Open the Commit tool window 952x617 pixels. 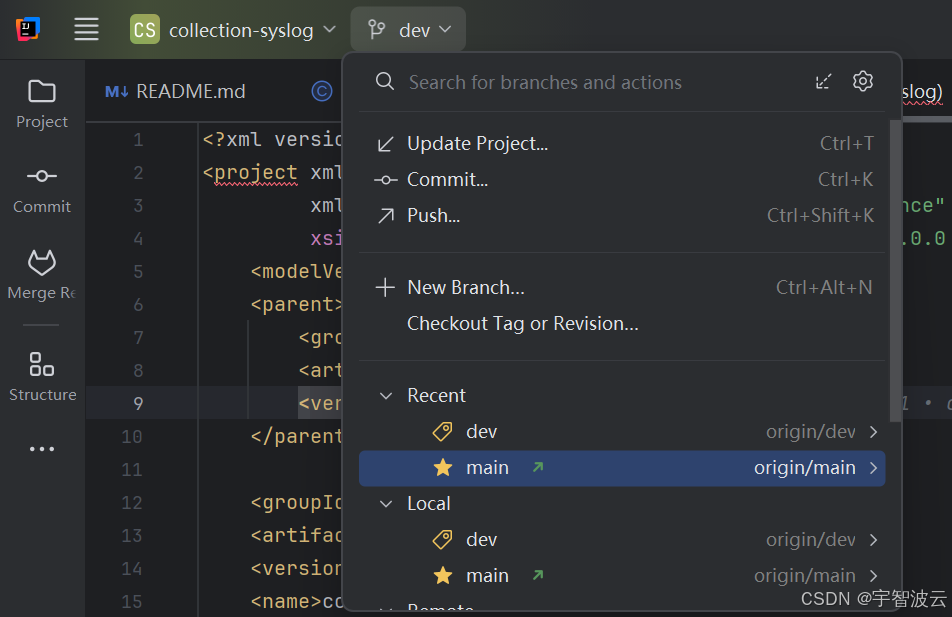coord(42,189)
